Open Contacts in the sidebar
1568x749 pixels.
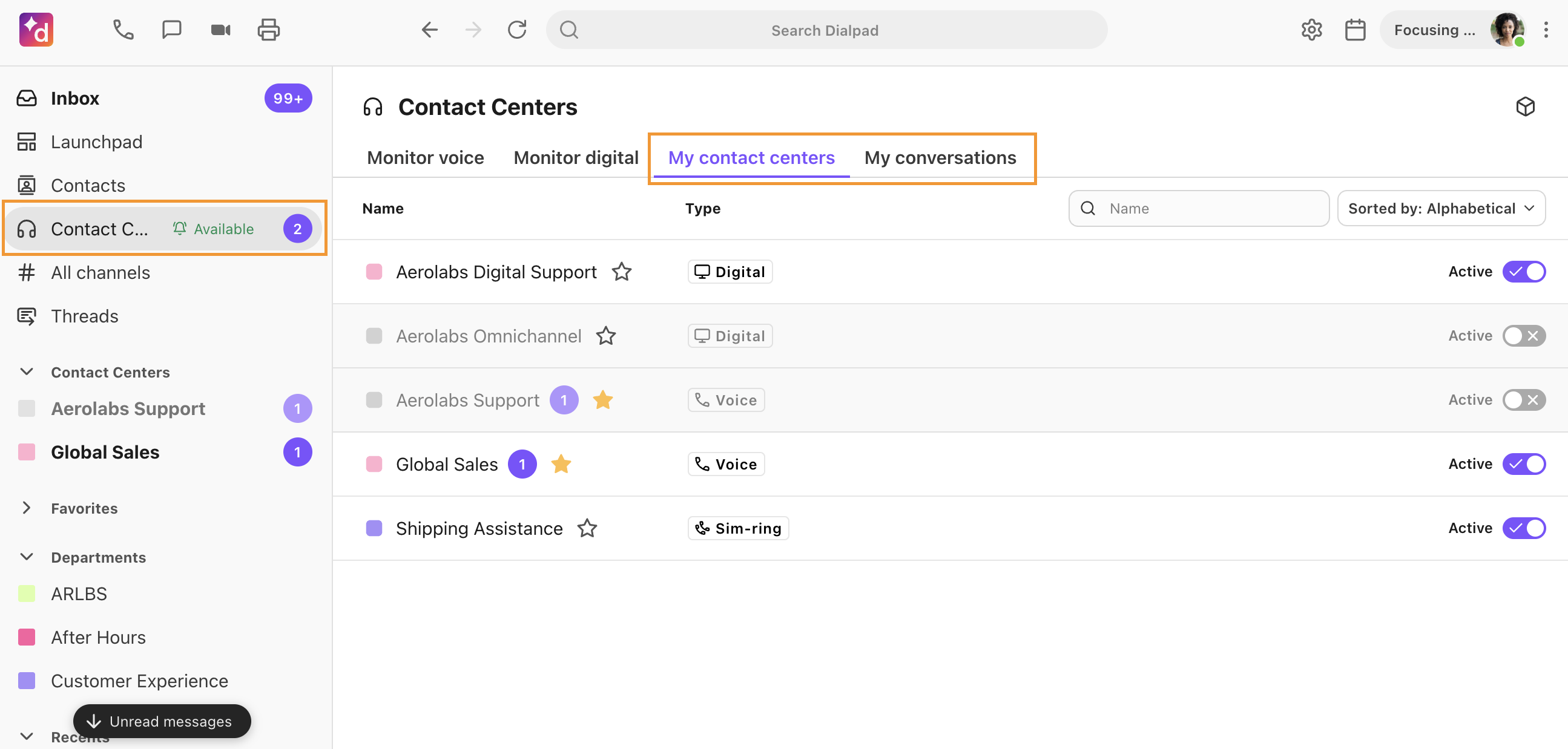click(x=164, y=186)
